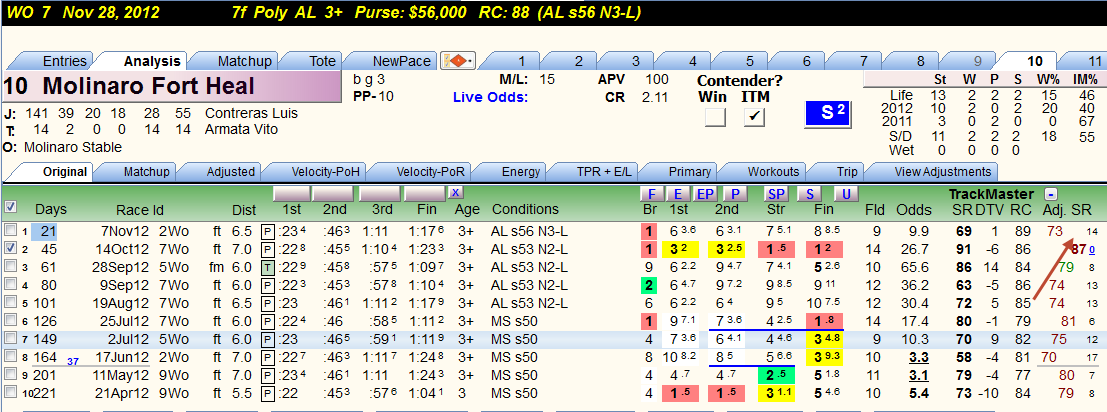Toggle the select-all races checkbox
Viewport: 1107px width, 412px height.
[x=11, y=207]
